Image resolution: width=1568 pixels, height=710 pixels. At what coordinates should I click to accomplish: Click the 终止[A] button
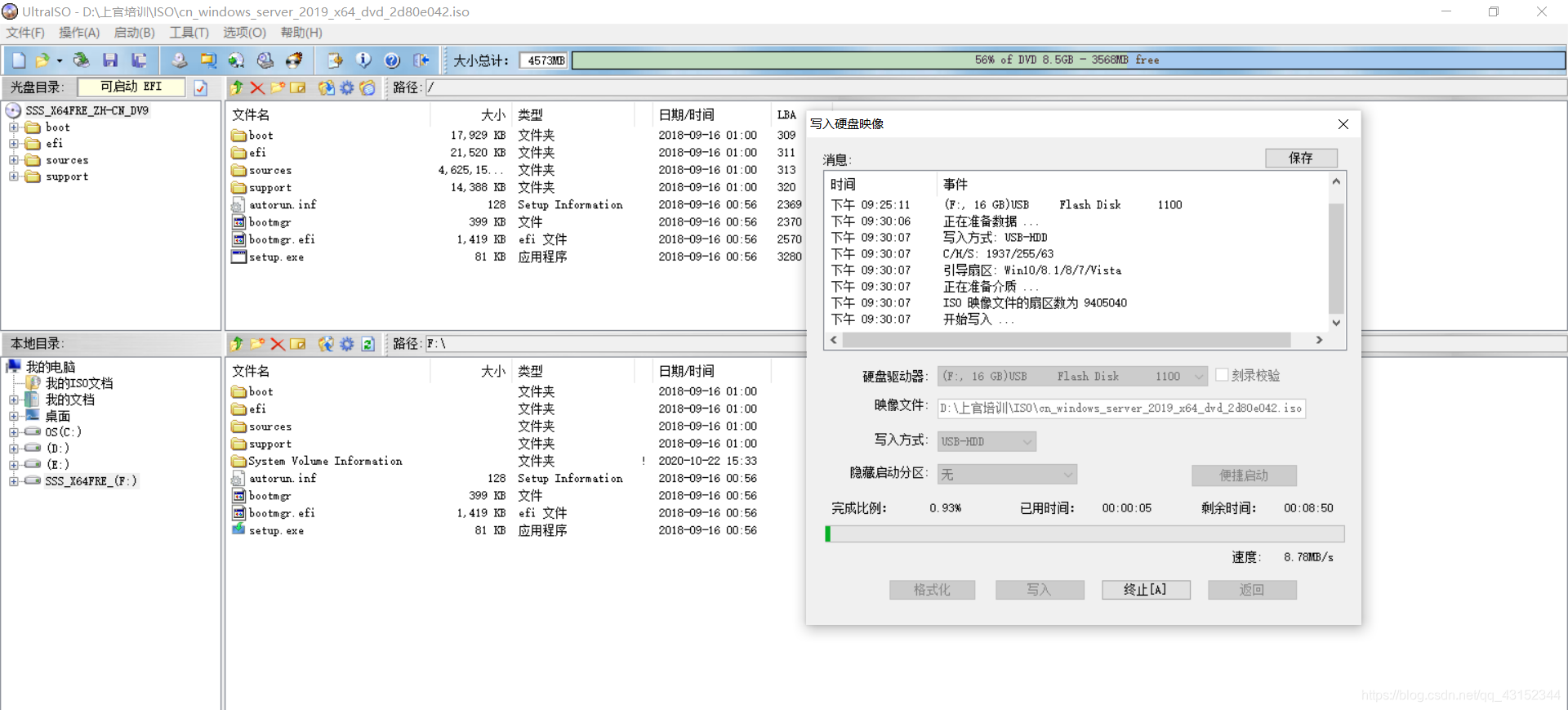click(x=1146, y=590)
